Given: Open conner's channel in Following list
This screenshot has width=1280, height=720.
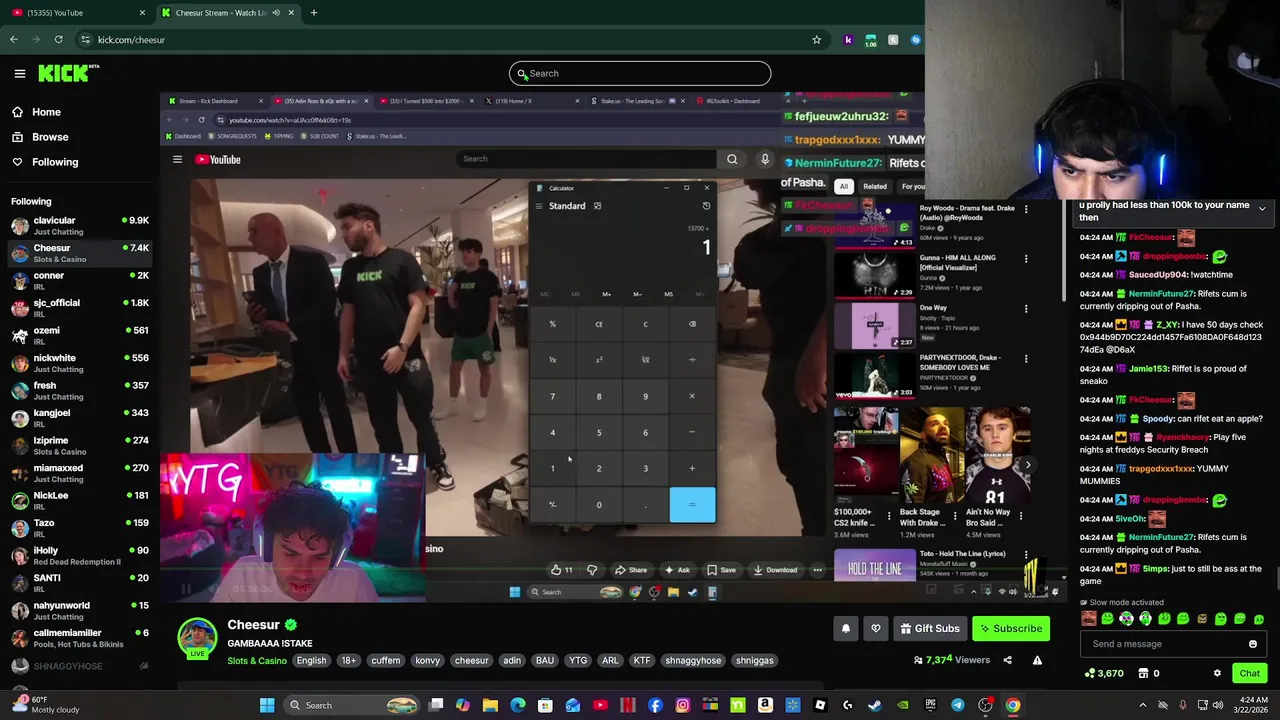Looking at the screenshot, I should click(80, 281).
